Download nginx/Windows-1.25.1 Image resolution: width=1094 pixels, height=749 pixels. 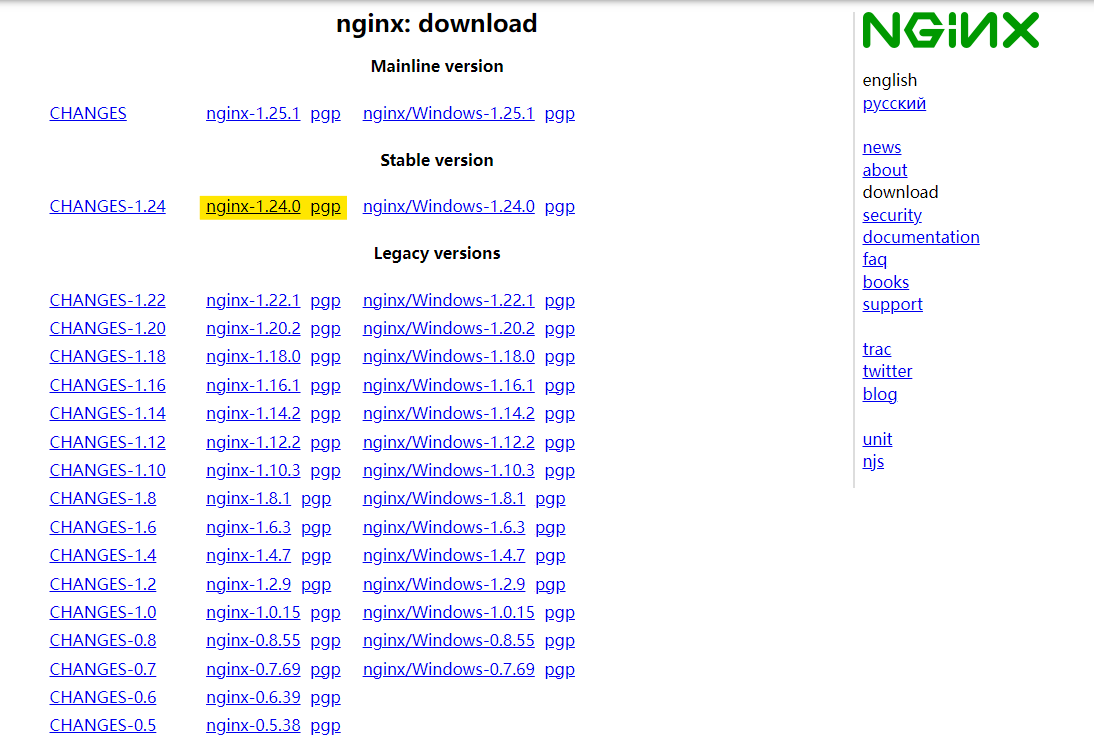pos(449,113)
